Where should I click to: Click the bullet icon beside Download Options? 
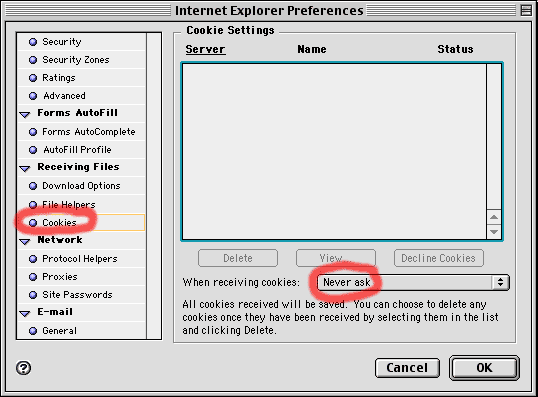pyautogui.click(x=33, y=186)
